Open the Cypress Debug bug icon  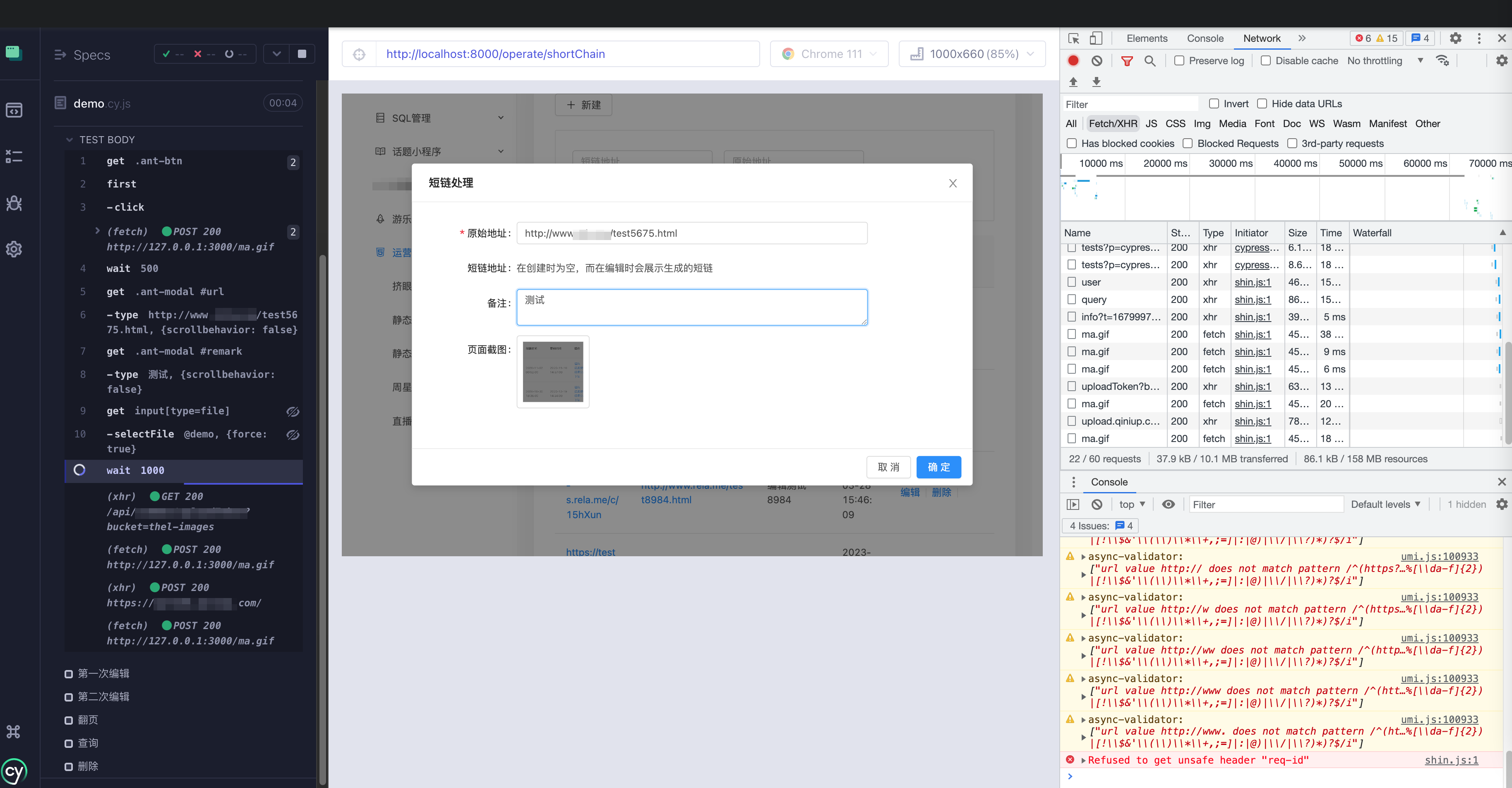point(14,203)
